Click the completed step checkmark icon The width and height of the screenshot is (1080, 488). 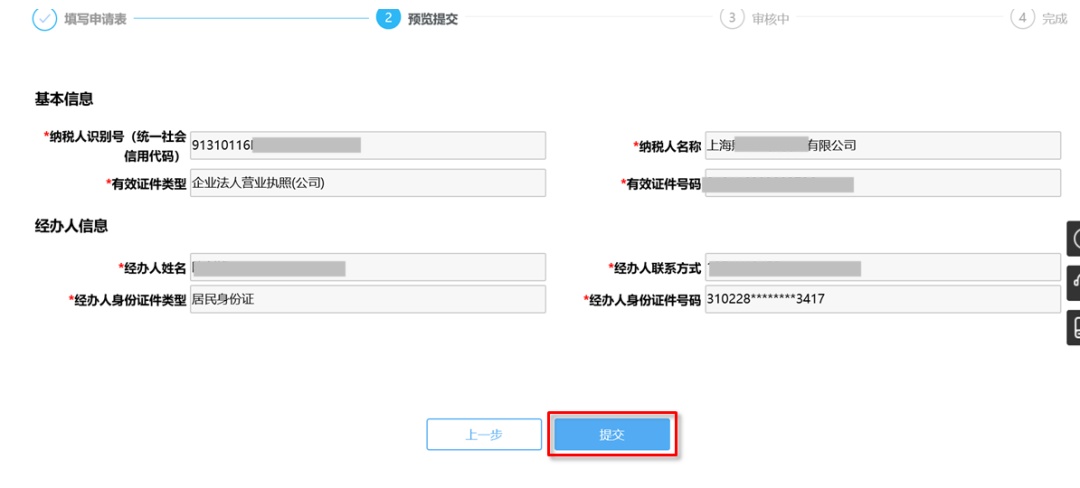(x=45, y=18)
